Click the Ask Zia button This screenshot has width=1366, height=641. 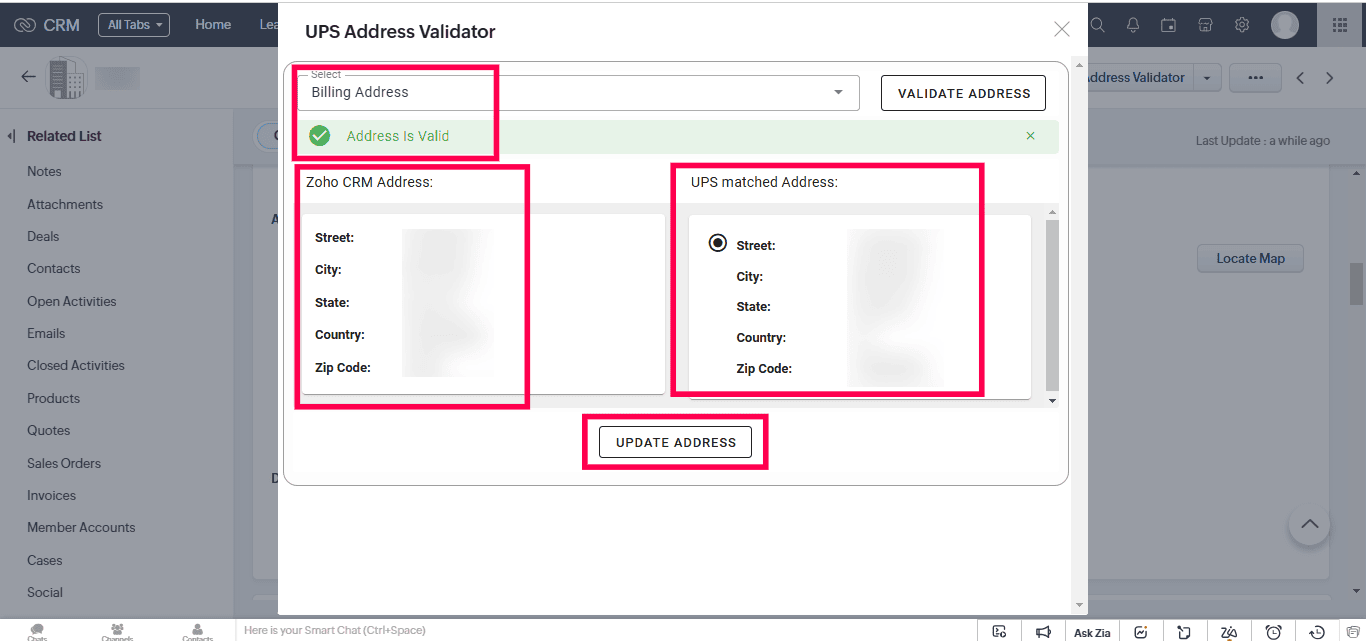[x=1092, y=632]
